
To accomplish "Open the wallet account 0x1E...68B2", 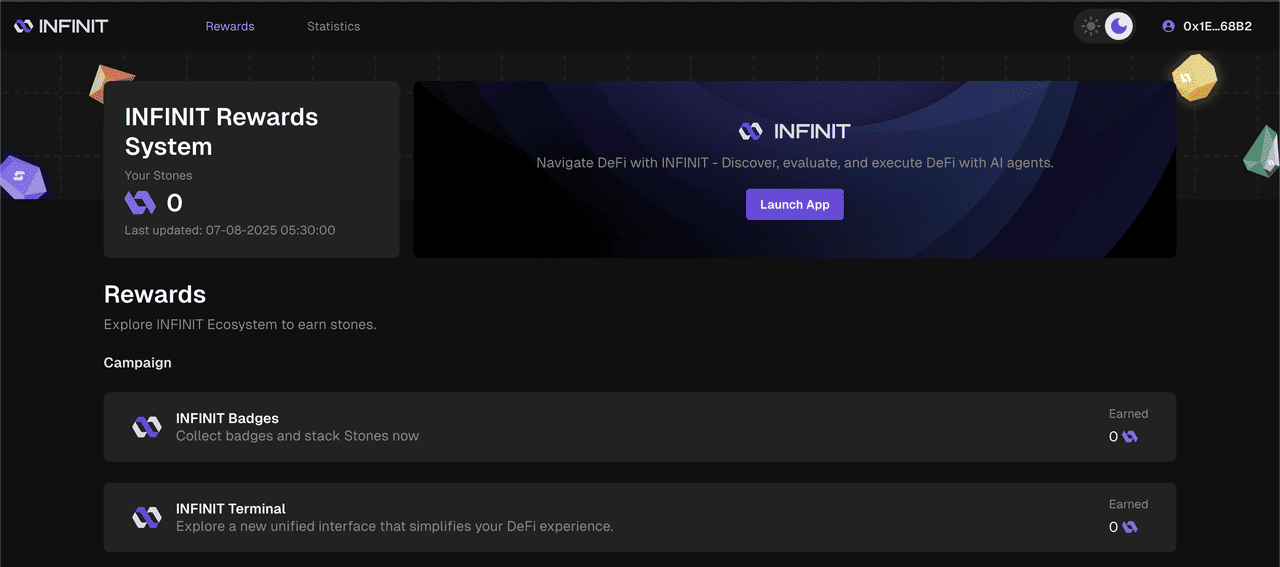I will pos(1207,27).
